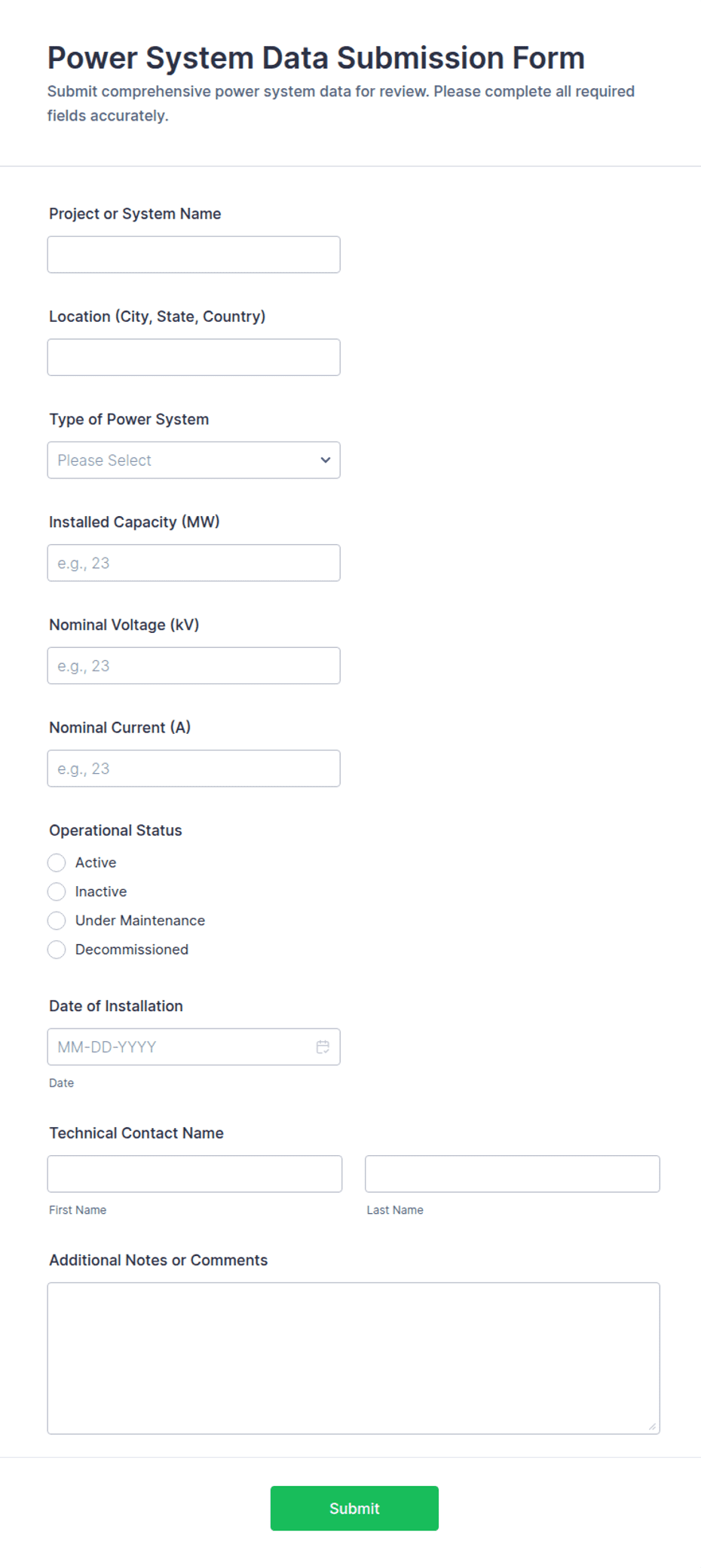701x1568 pixels.
Task: Click the First Name contact field
Action: (x=194, y=1174)
